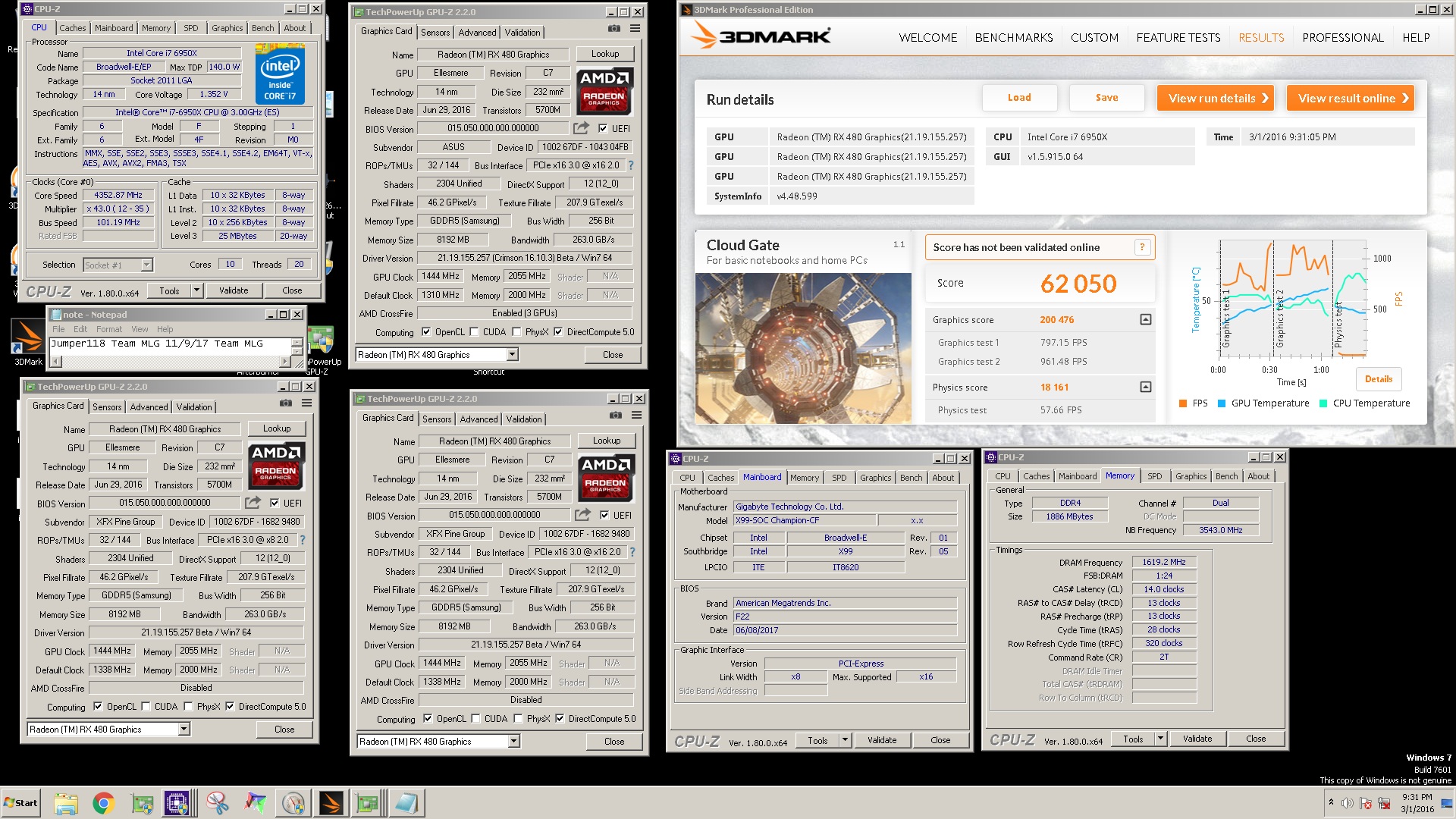Viewport: 1456px width, 819px height.
Task: Open Format menu in Notepad
Action: coord(109,329)
